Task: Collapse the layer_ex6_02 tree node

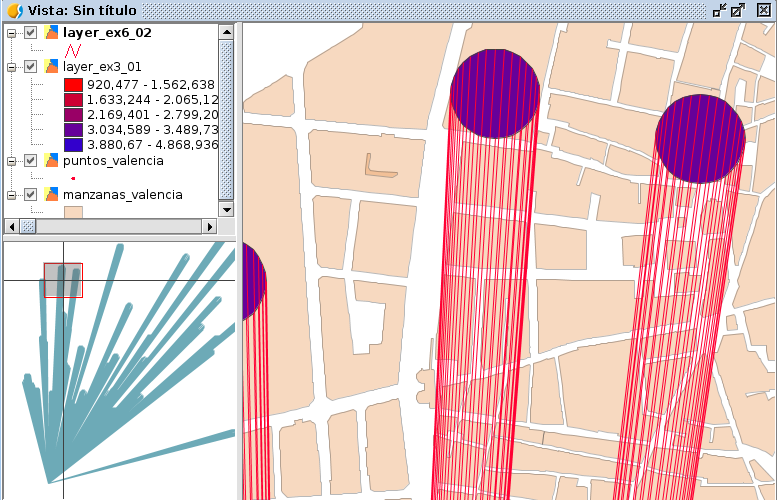Action: [x=12, y=33]
